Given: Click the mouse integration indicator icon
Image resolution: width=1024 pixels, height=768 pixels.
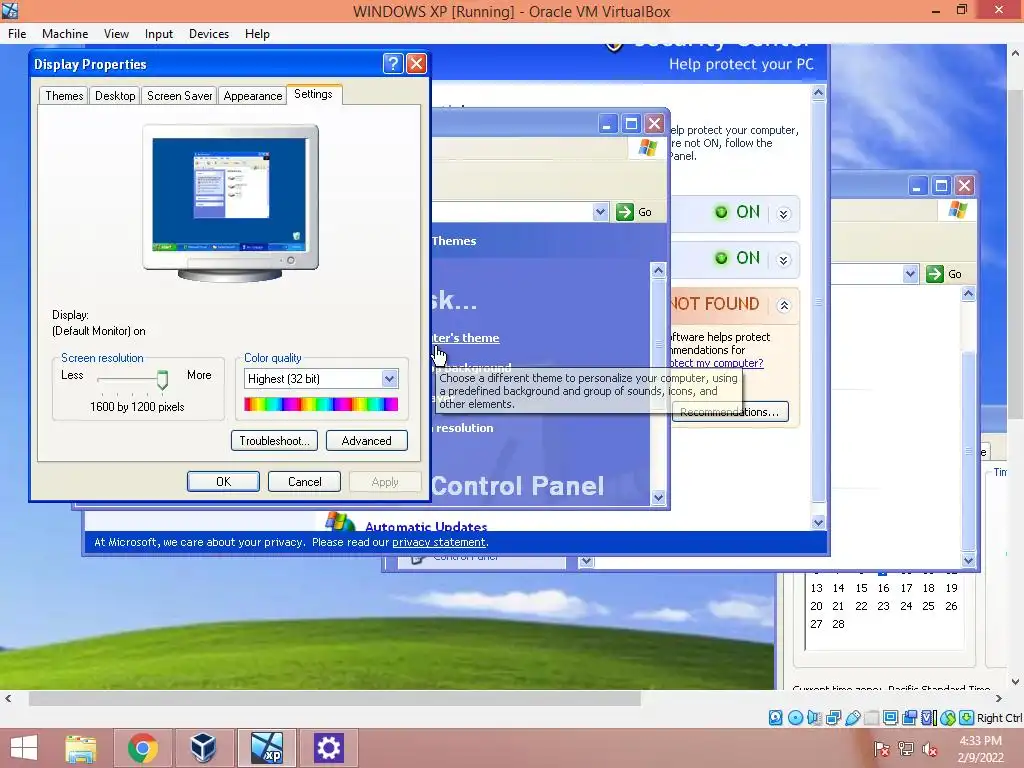Looking at the screenshot, I should point(948,718).
